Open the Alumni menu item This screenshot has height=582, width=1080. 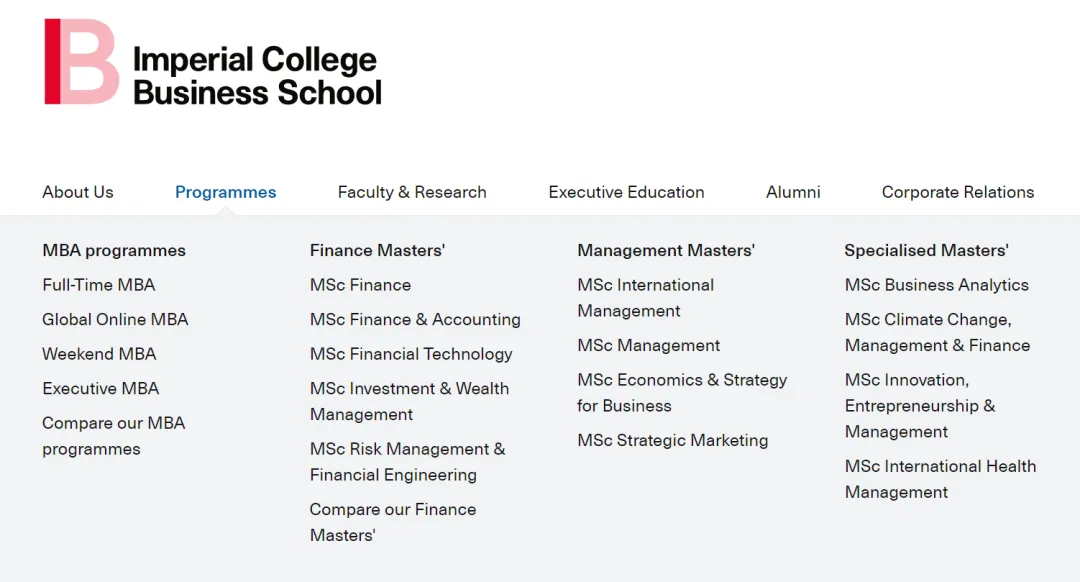(x=793, y=192)
